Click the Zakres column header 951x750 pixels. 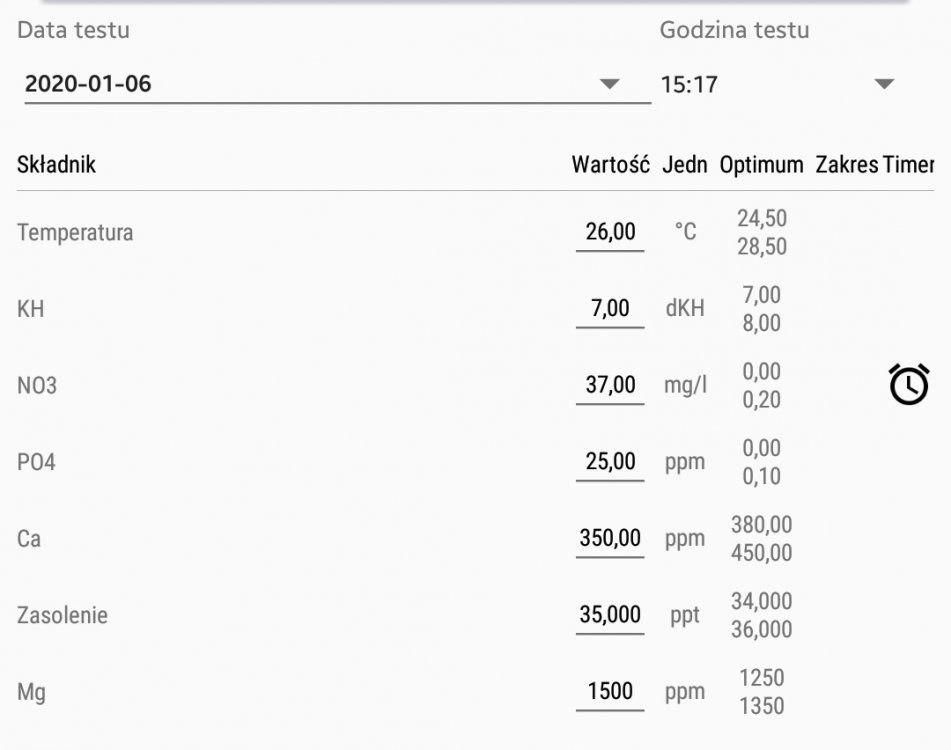point(846,165)
